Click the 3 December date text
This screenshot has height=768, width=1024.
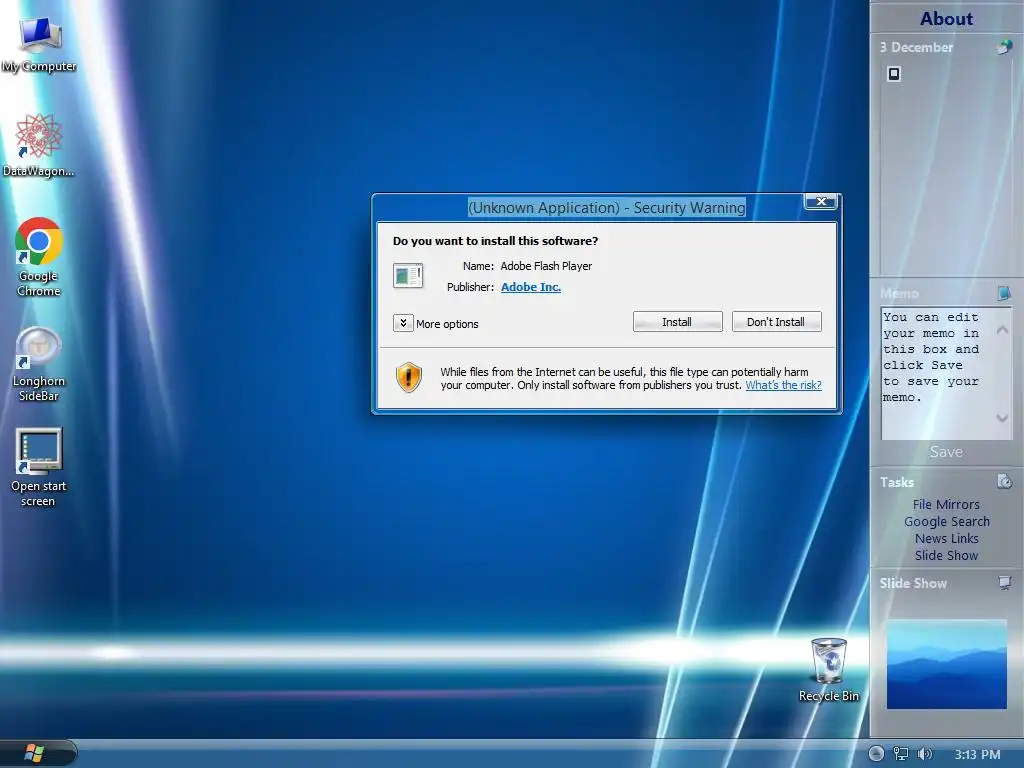point(916,47)
